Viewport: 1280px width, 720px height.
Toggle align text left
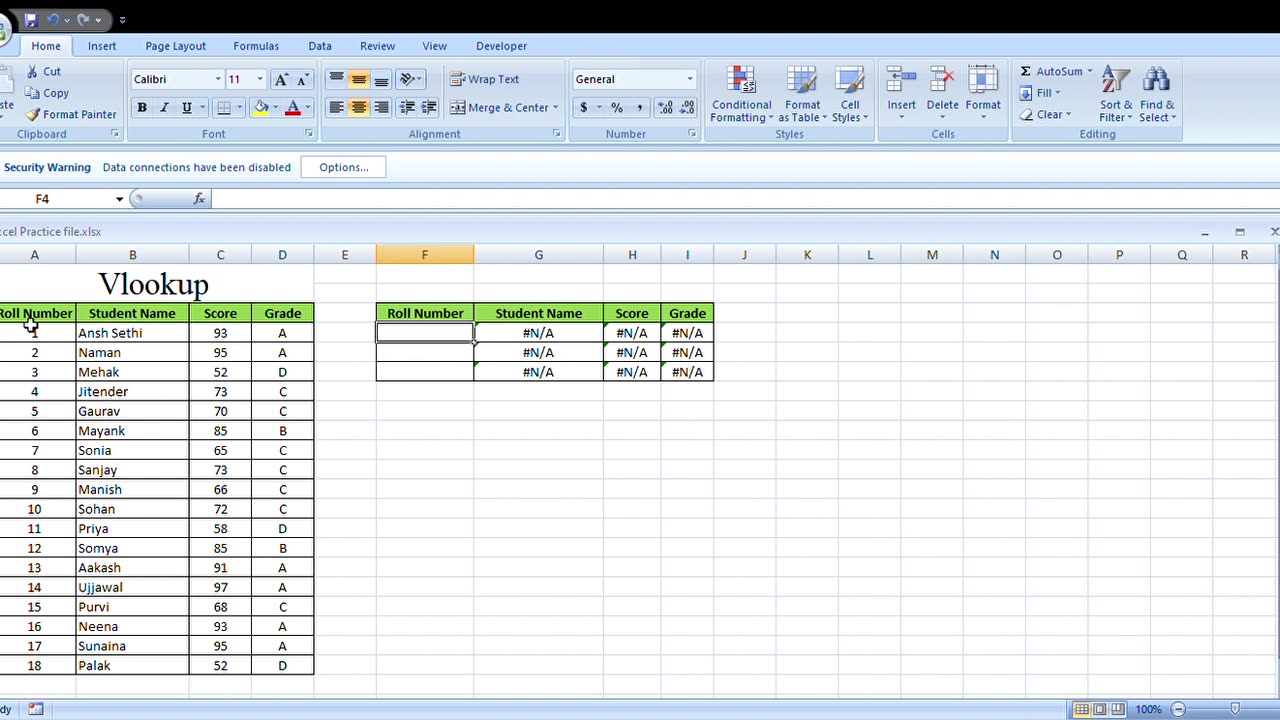point(336,108)
